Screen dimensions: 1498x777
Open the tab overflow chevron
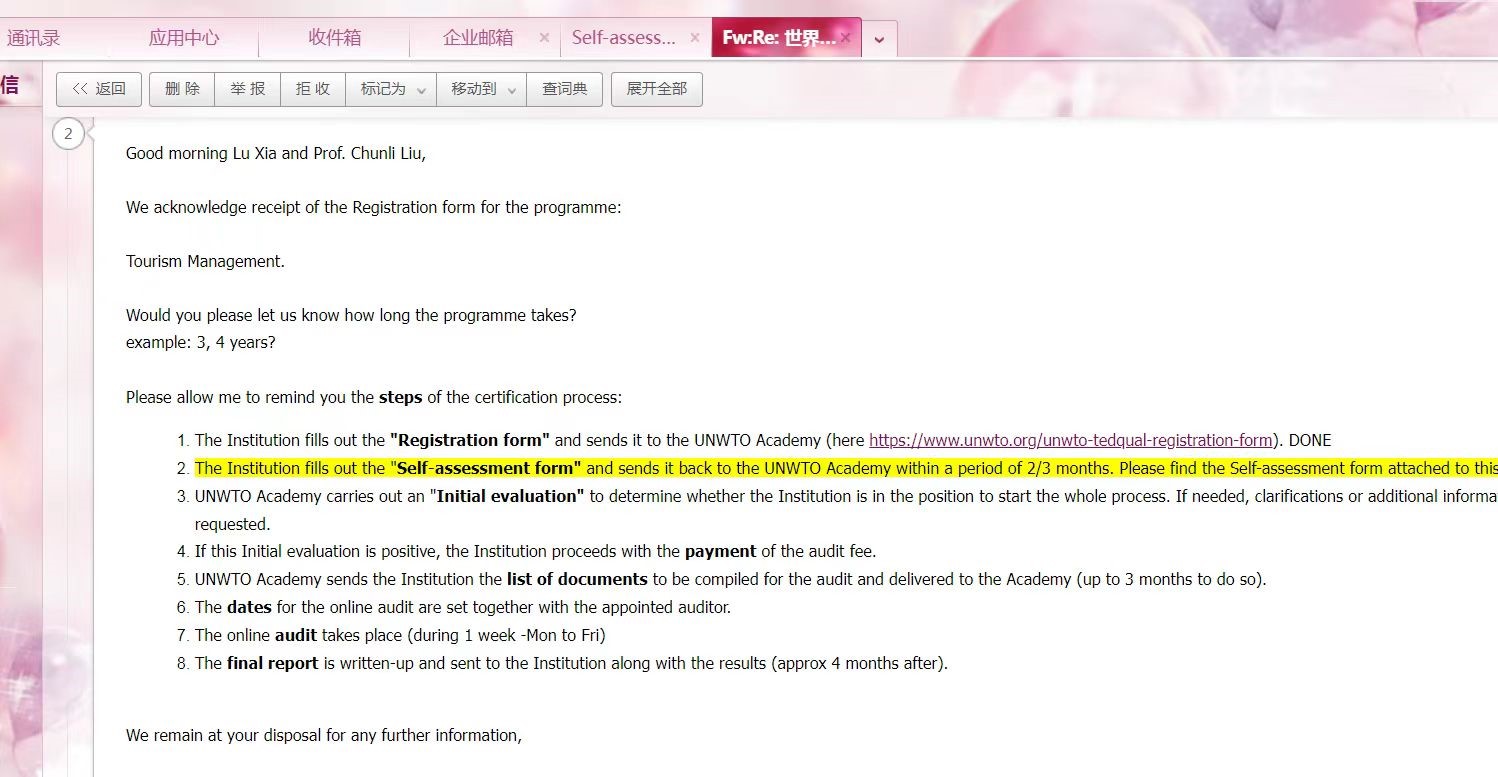pos(879,39)
